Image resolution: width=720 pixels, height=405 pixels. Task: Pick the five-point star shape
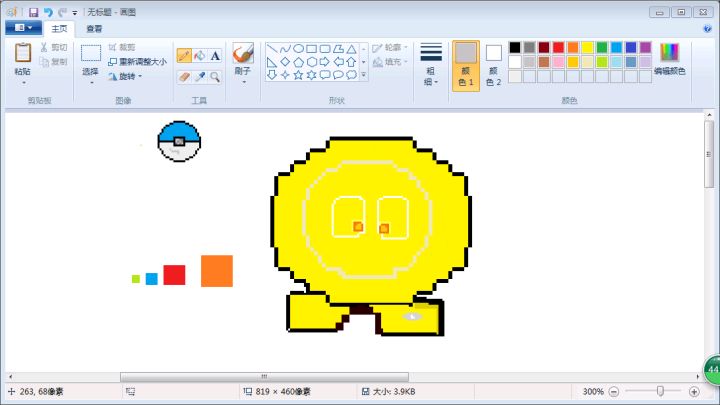click(x=298, y=75)
